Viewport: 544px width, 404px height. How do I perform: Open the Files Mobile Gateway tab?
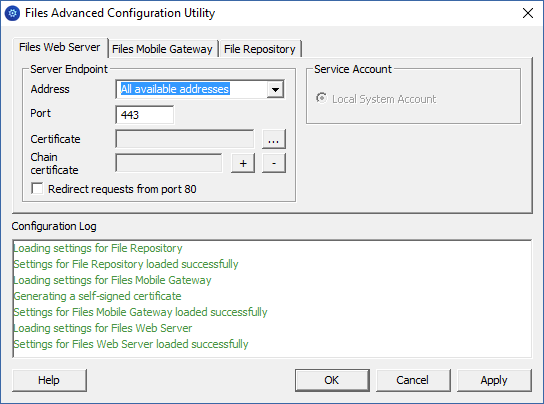162,49
